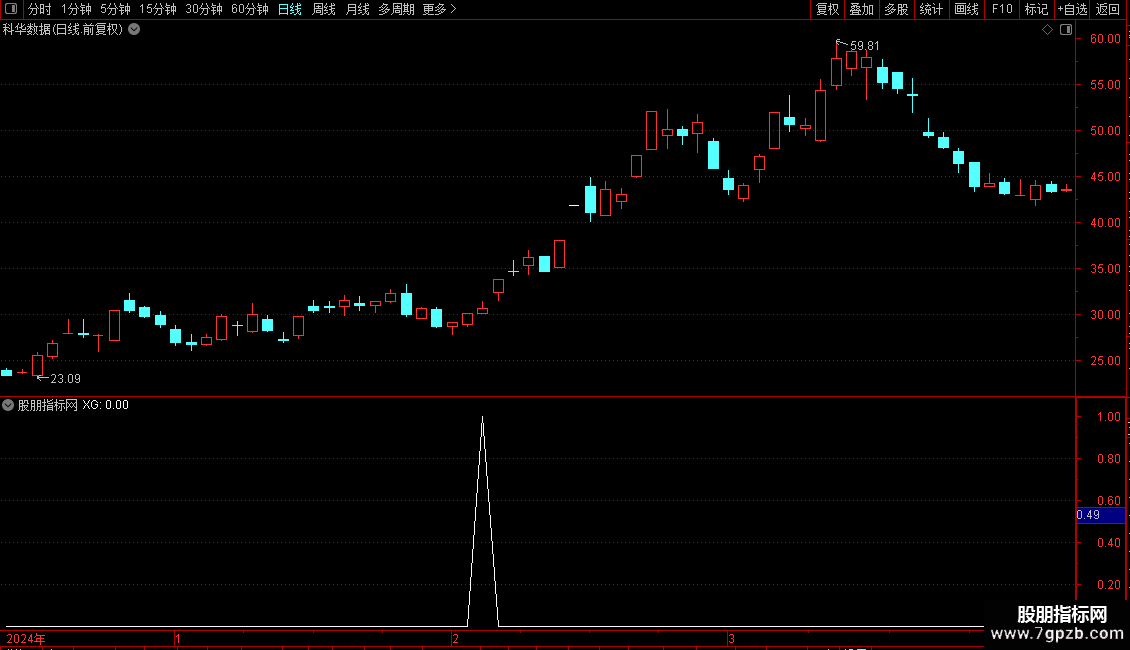Viewport: 1130px width, 650px height.
Task: Click the 45.00 price axis label
Action: point(1105,177)
